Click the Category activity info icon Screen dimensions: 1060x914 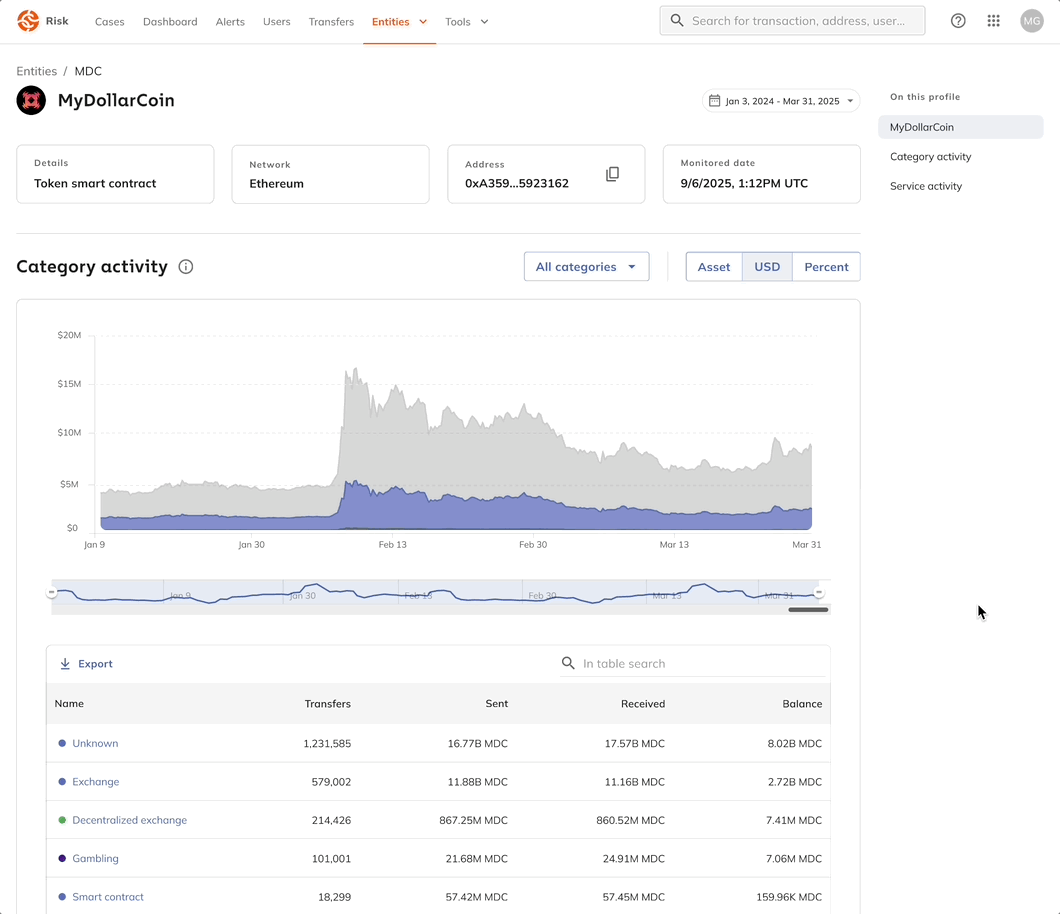click(x=185, y=267)
